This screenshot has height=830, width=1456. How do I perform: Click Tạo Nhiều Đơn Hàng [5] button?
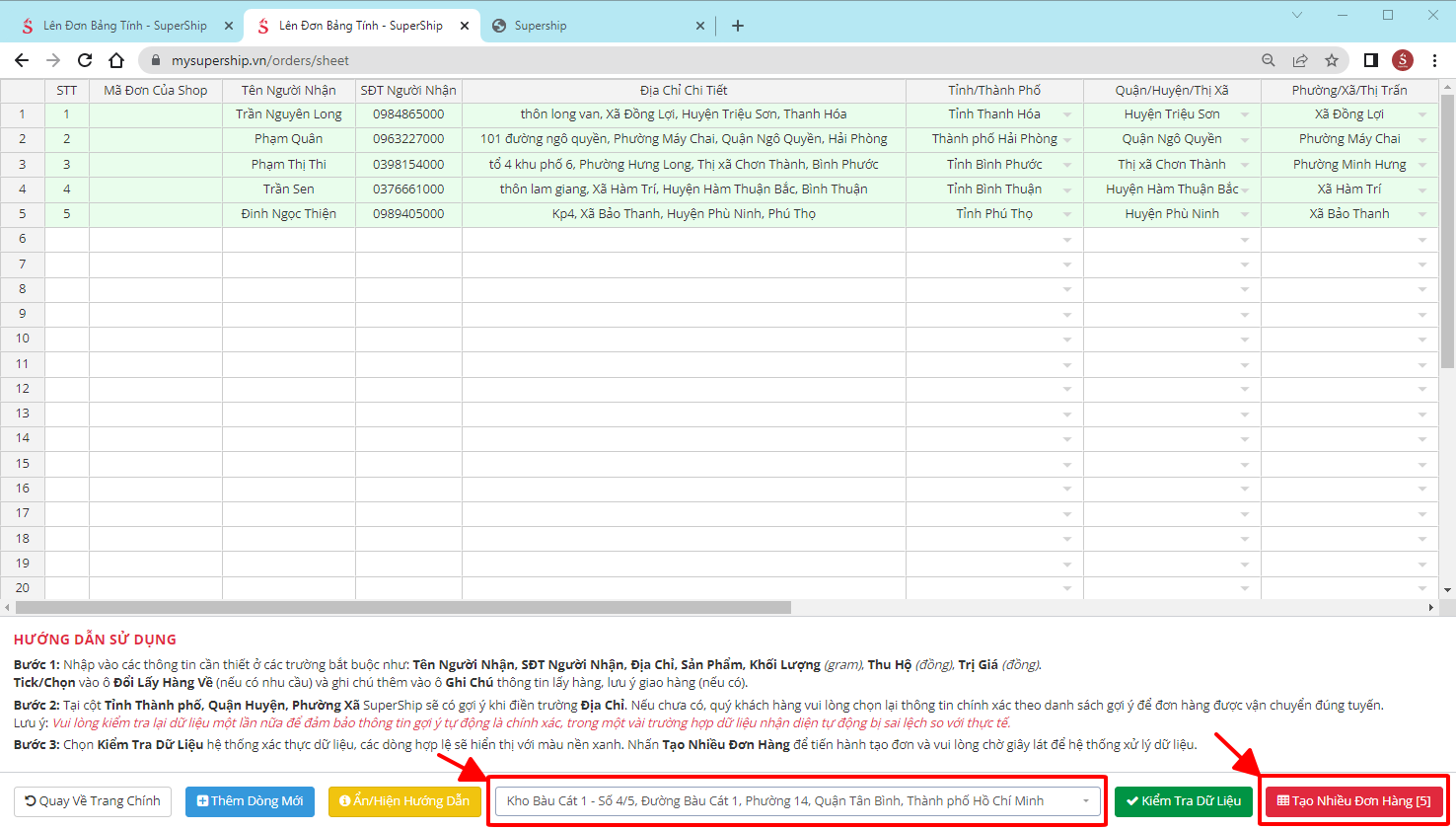pyautogui.click(x=1354, y=801)
